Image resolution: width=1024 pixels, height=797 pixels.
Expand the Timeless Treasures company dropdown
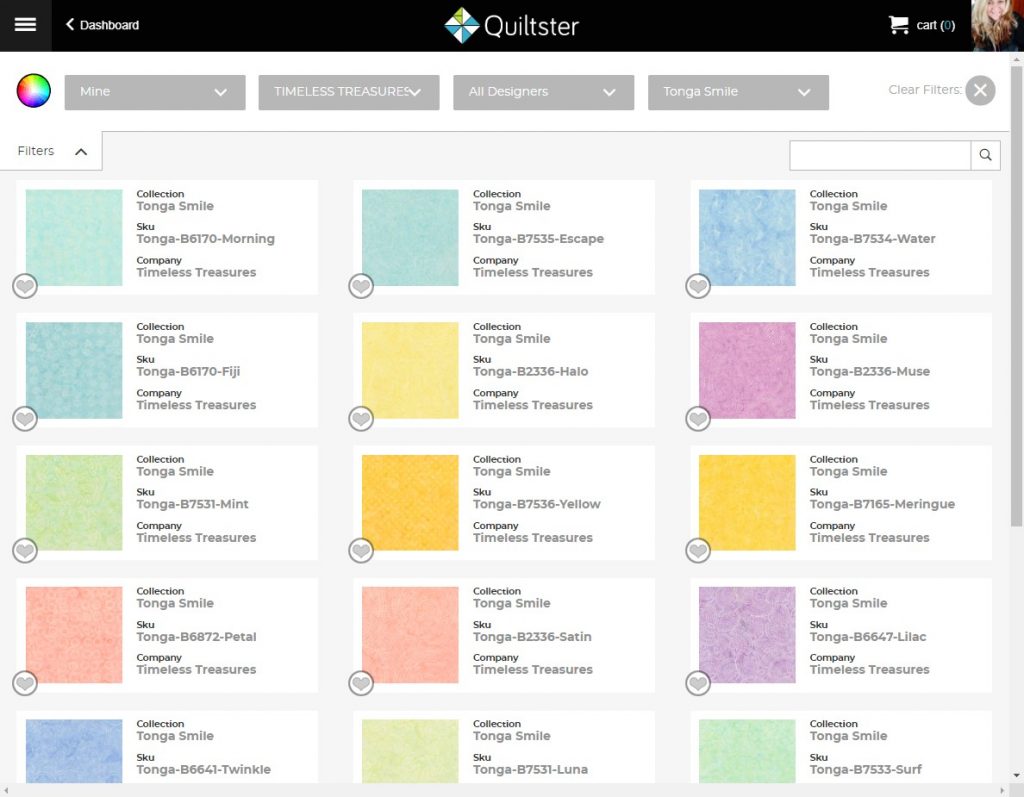pos(349,92)
